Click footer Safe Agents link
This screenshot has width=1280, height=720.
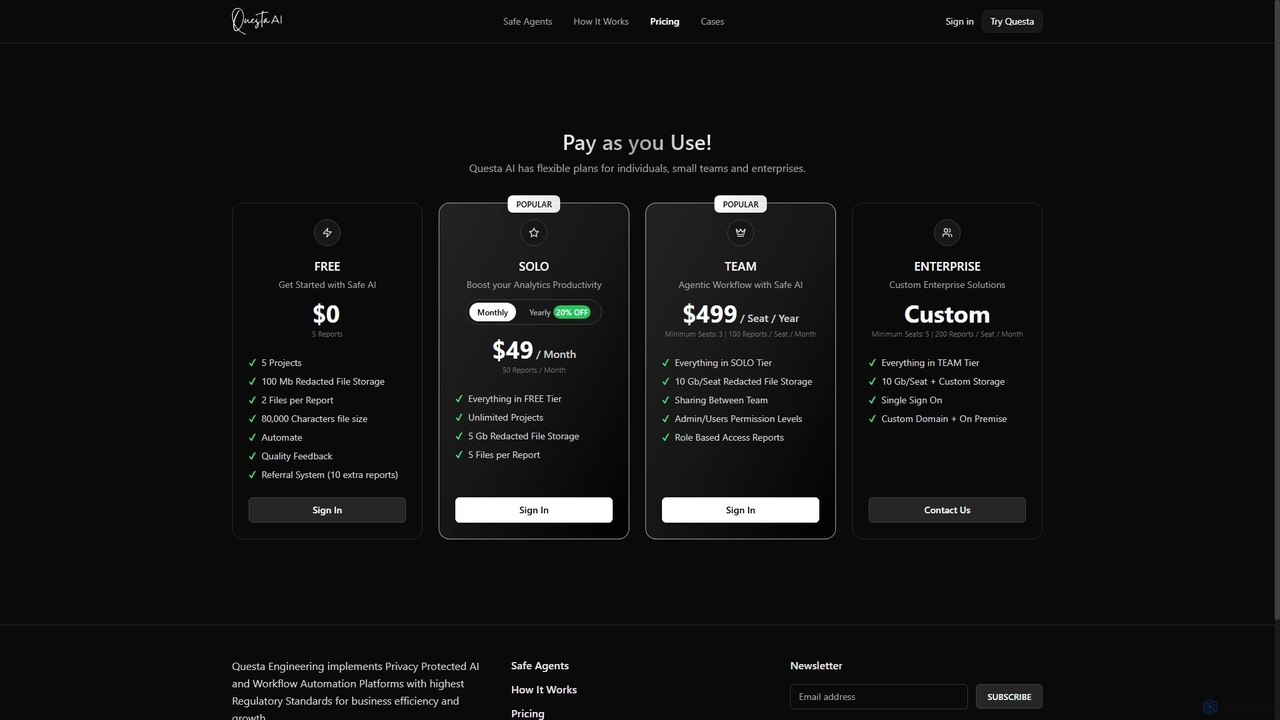pyautogui.click(x=540, y=666)
